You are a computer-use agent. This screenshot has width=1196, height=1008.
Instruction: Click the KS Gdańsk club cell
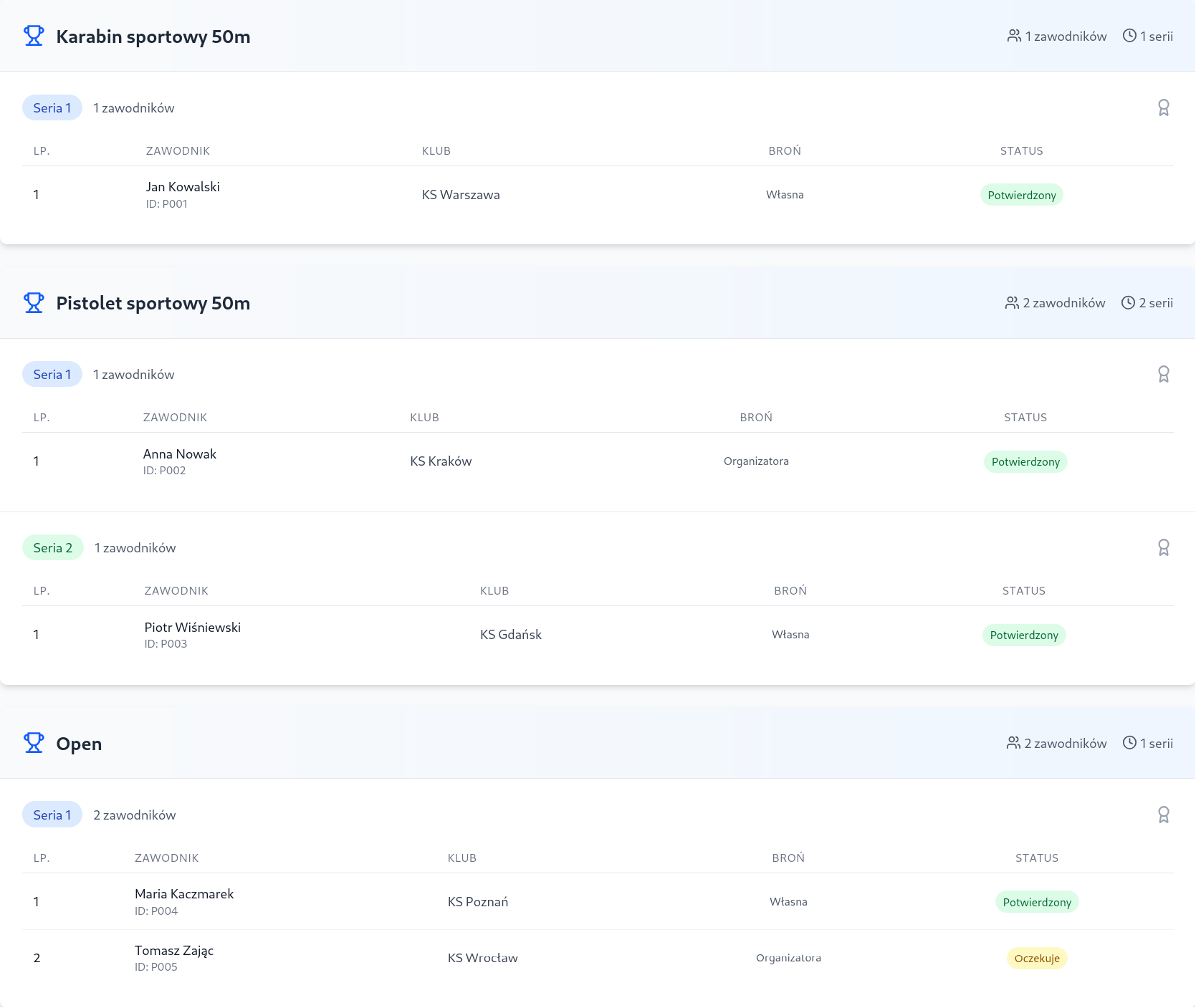pyautogui.click(x=510, y=635)
